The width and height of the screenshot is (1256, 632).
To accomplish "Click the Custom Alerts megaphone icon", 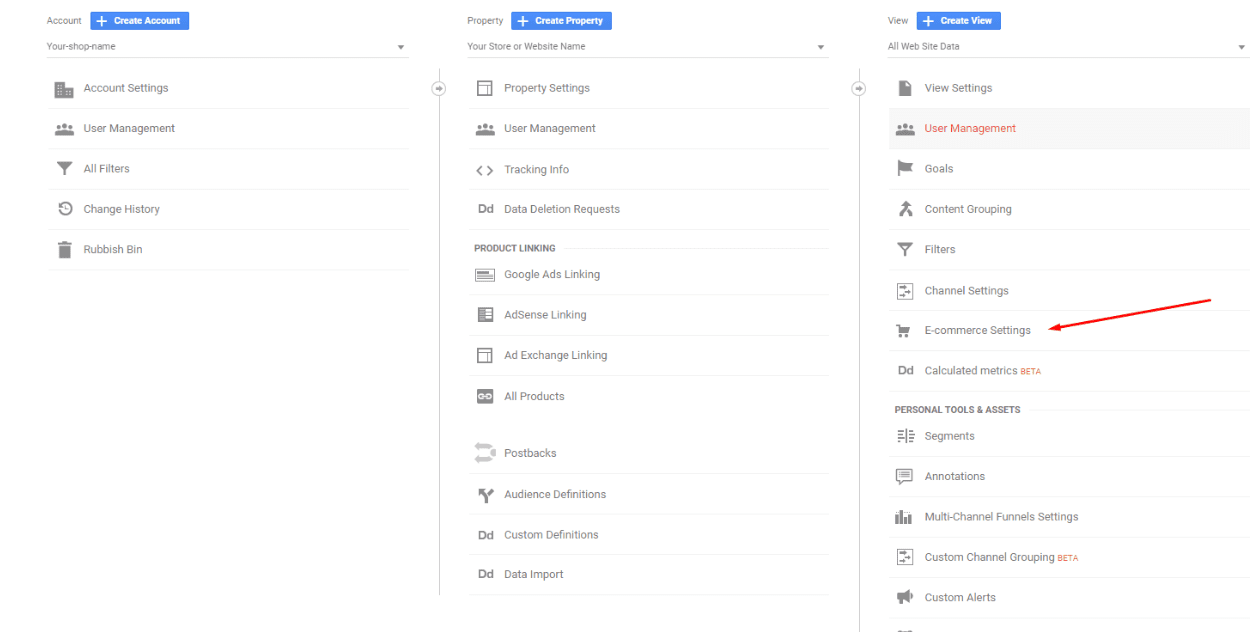I will coord(905,597).
